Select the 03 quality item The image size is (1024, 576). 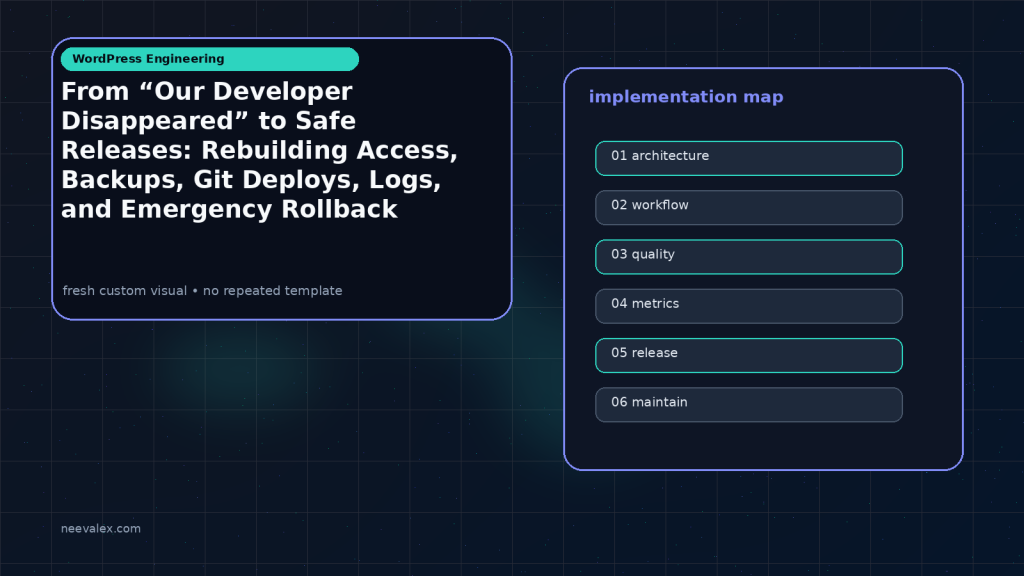pos(748,257)
